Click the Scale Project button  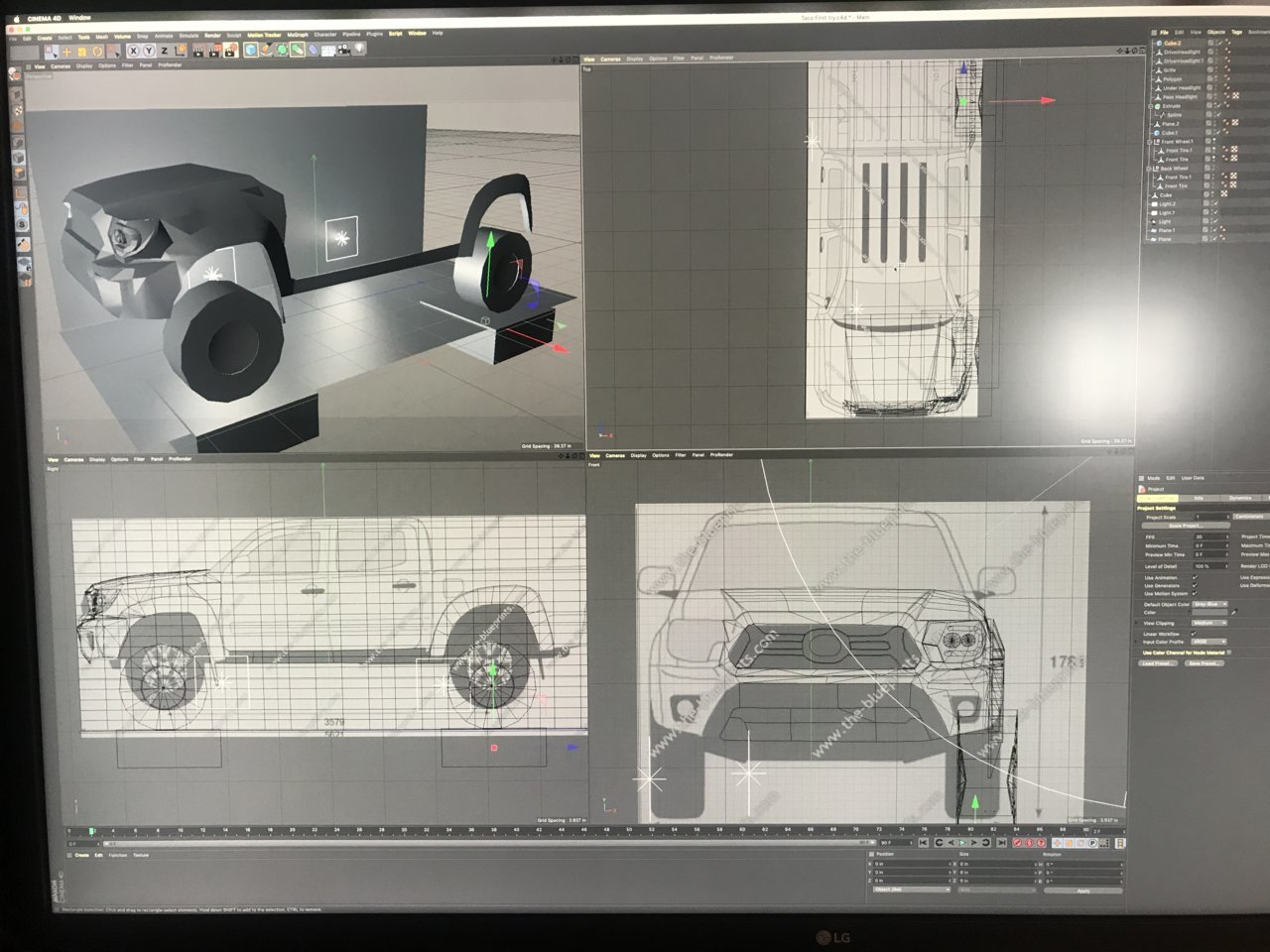(1186, 526)
